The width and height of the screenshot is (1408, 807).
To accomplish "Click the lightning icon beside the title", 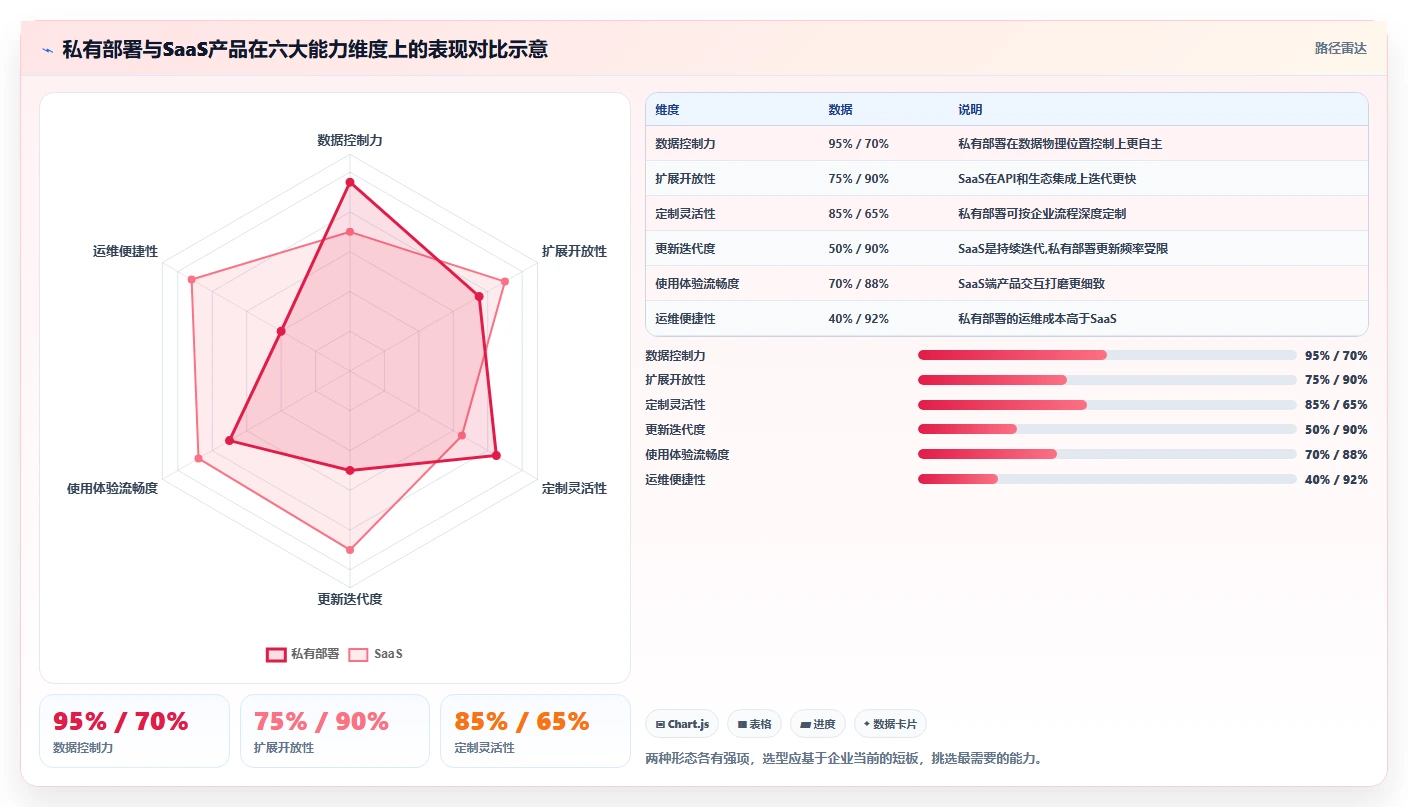I will click(48, 50).
